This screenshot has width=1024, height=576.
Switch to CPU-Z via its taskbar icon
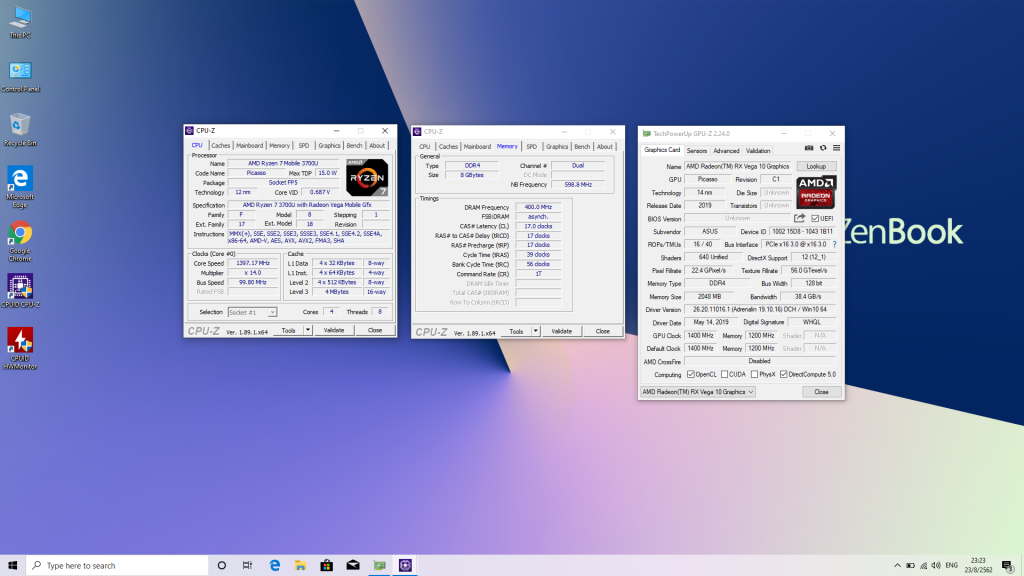pyautogui.click(x=406, y=566)
